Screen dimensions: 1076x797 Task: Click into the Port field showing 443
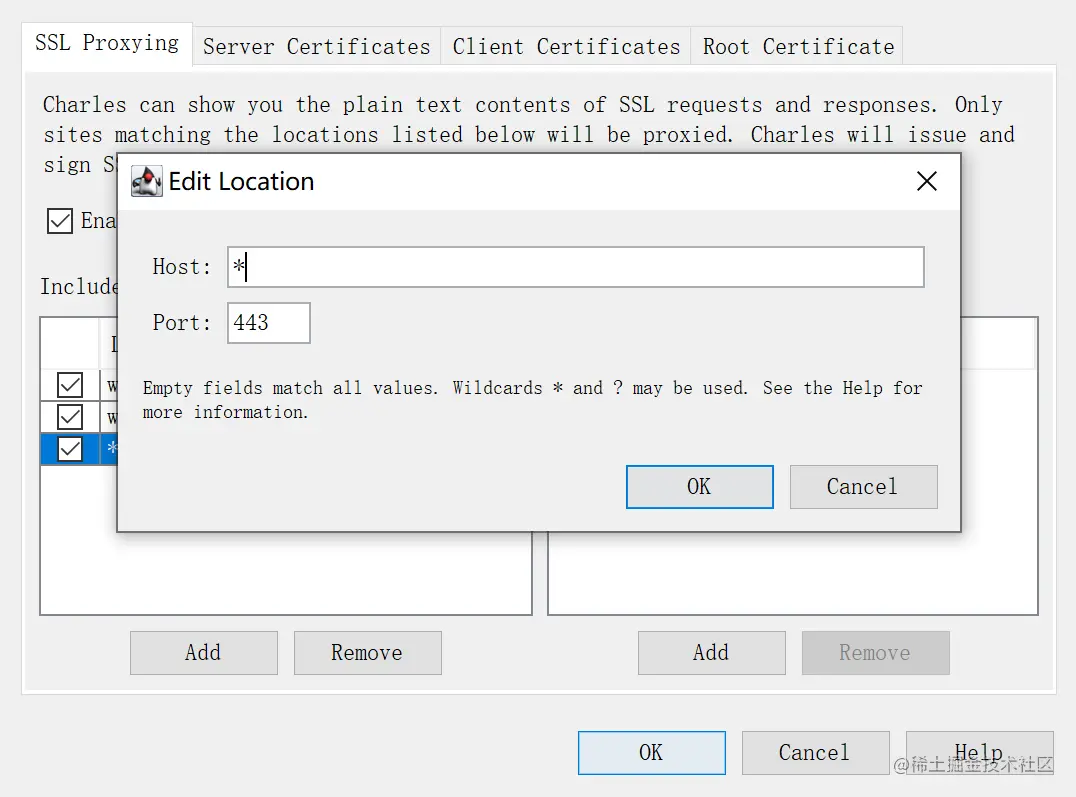tap(268, 323)
